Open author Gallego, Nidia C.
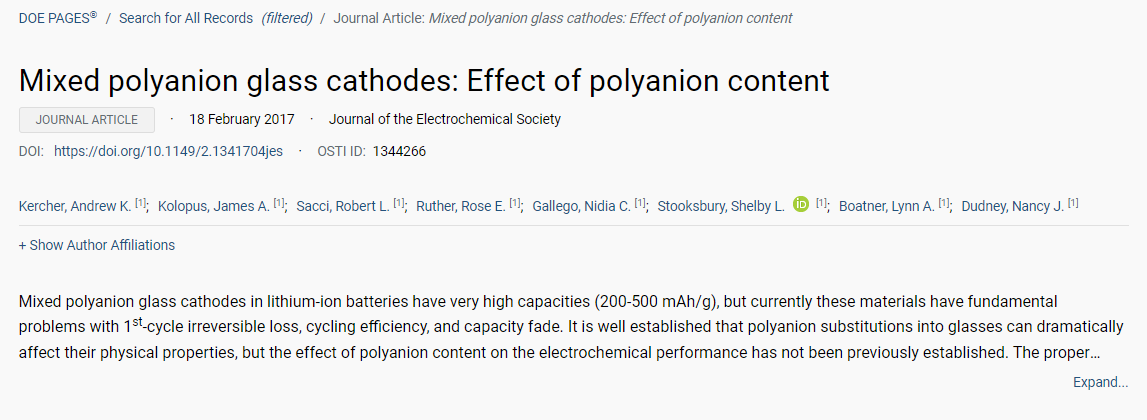 point(582,206)
